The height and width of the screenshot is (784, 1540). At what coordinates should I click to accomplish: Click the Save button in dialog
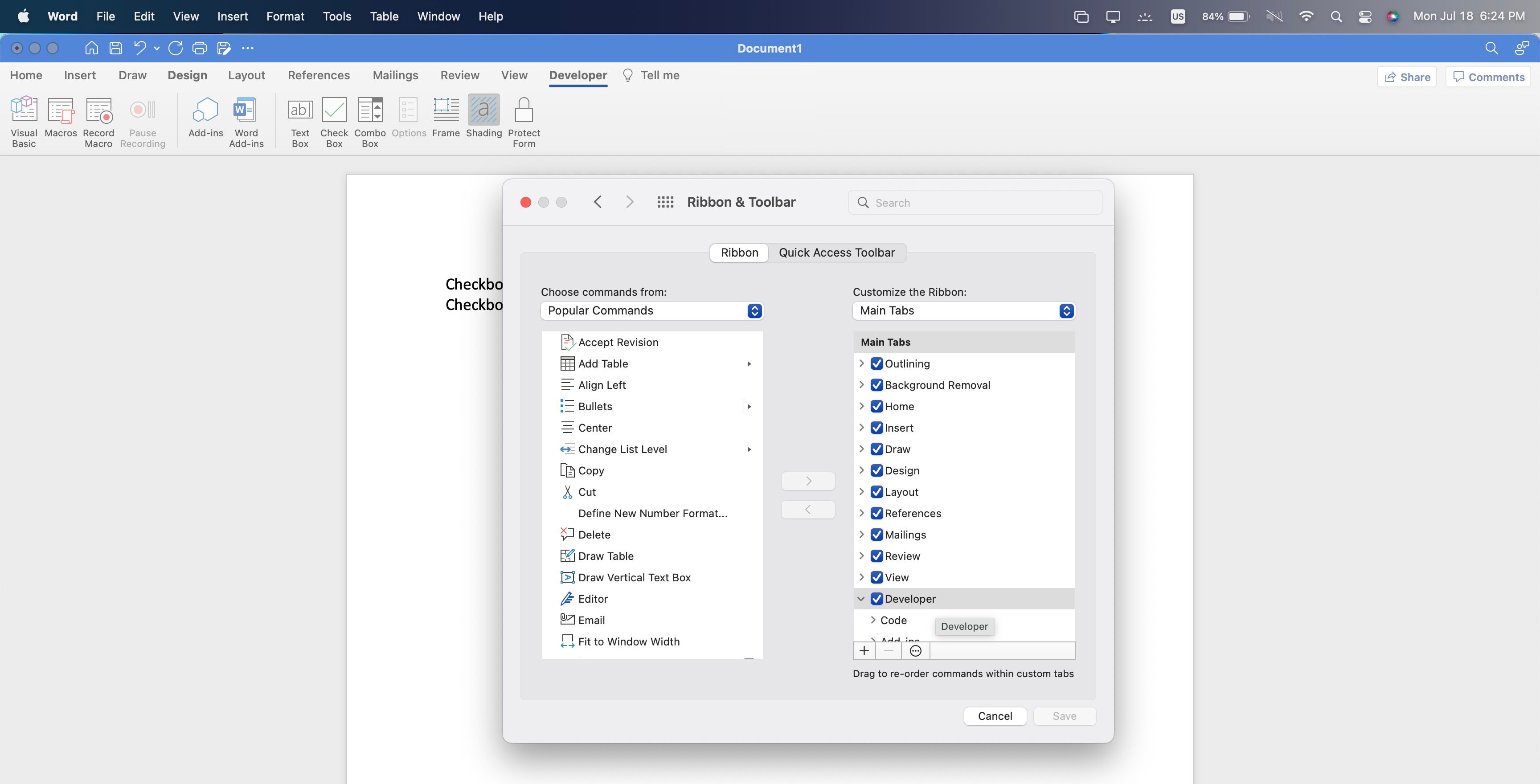pos(1064,716)
